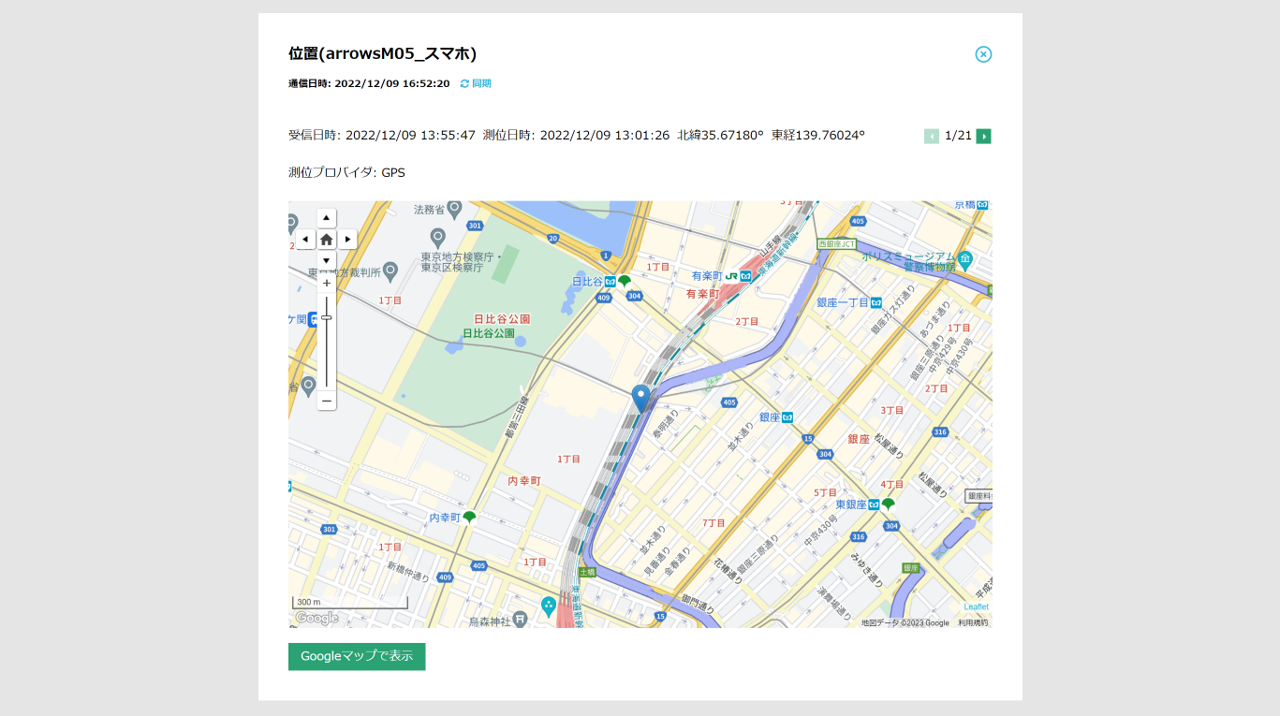
Task: Click the 同期 sync link
Action: click(x=476, y=84)
